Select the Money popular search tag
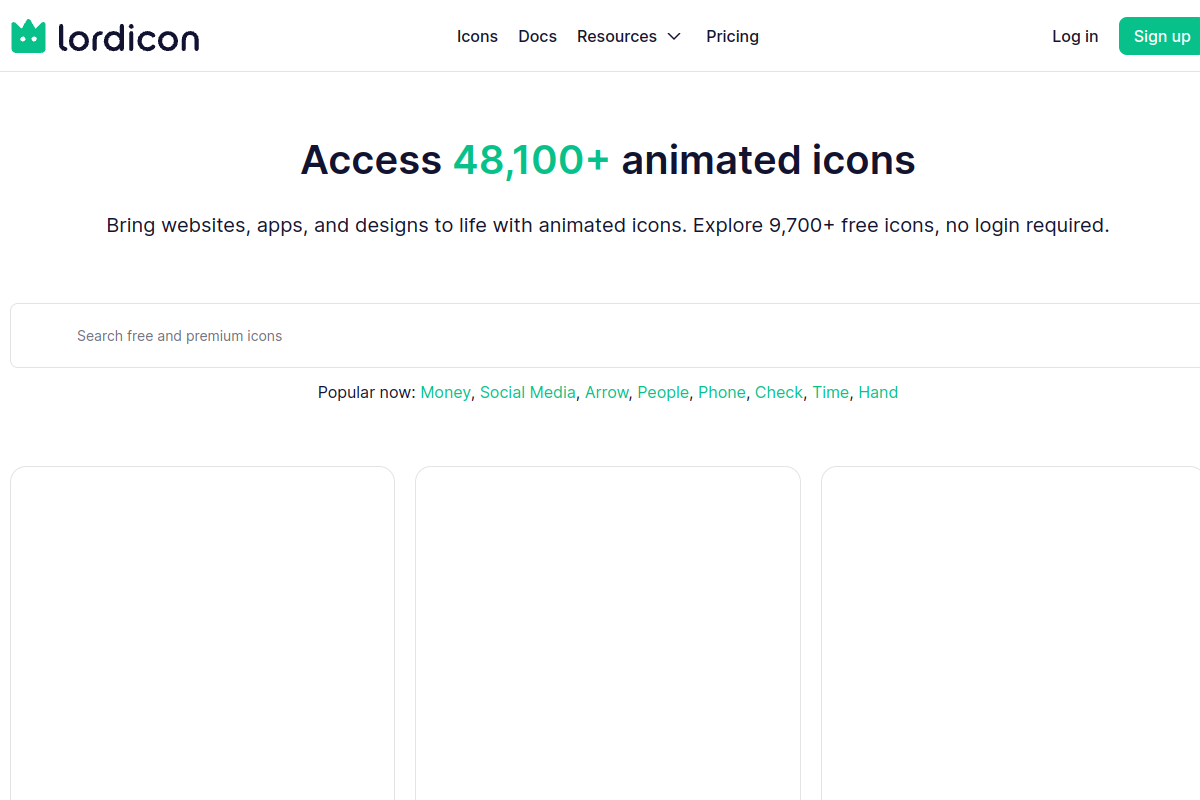This screenshot has height=800, width=1200. 445,392
